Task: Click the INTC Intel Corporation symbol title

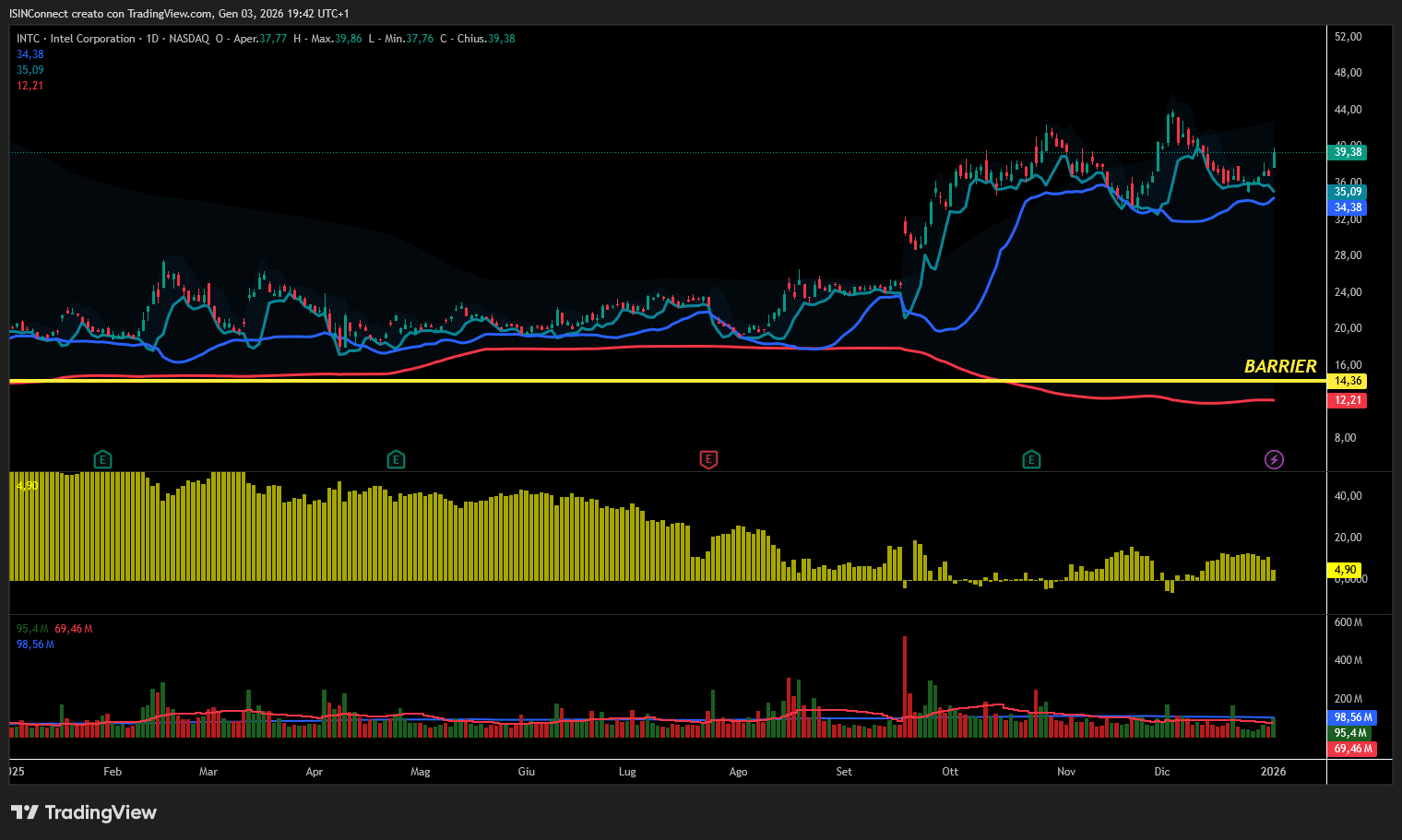Action: 76,39
